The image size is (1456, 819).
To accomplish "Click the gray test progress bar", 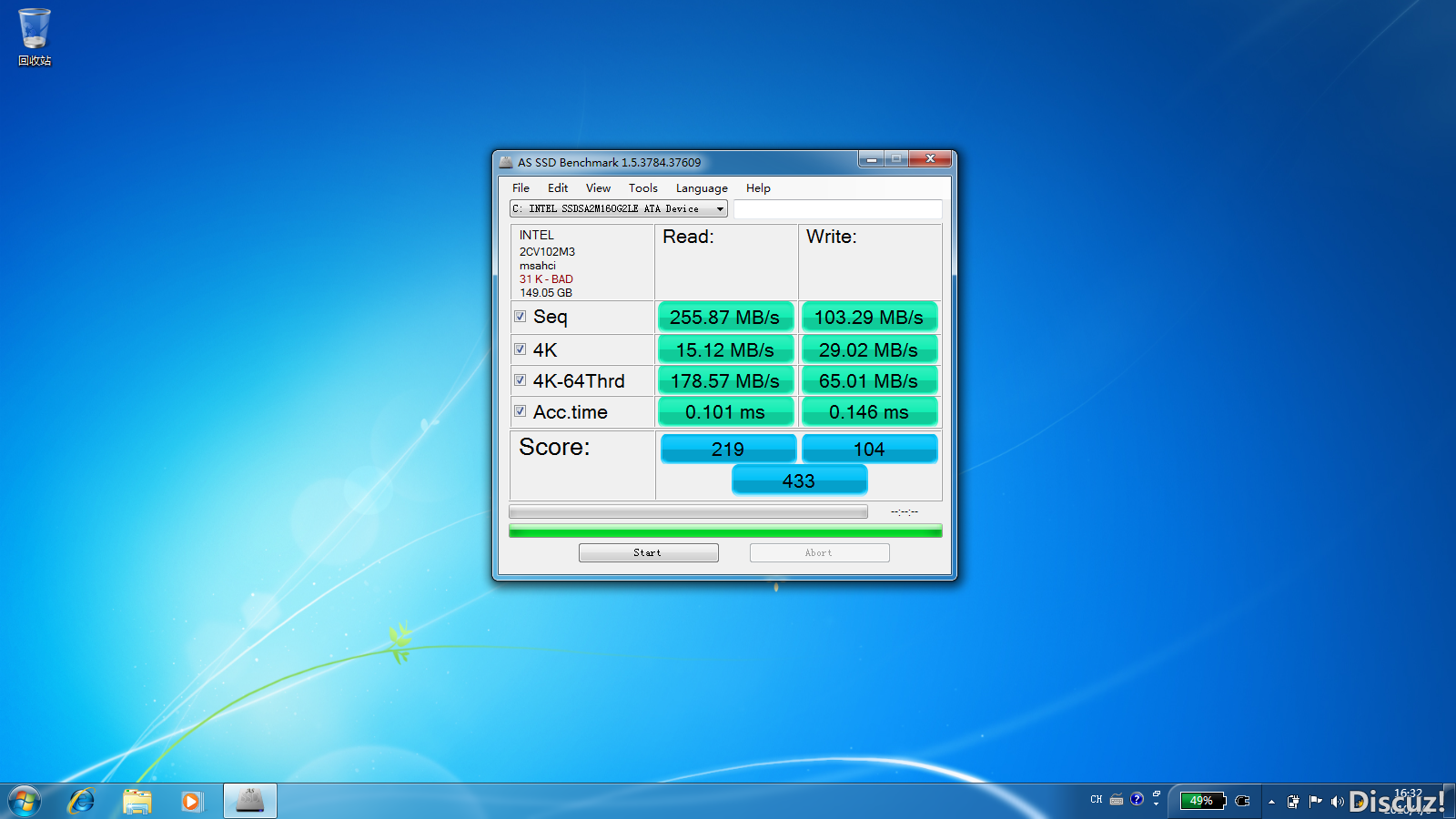I will (688, 511).
